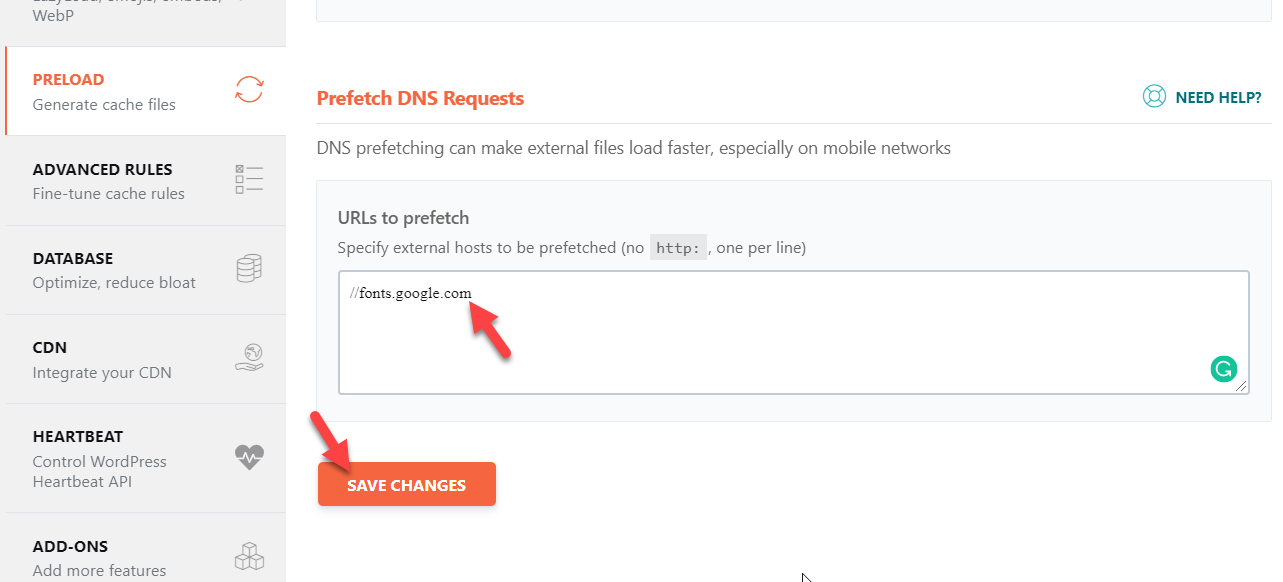Click the Prefetch DNS Requests heading
The image size is (1283, 582).
420,98
